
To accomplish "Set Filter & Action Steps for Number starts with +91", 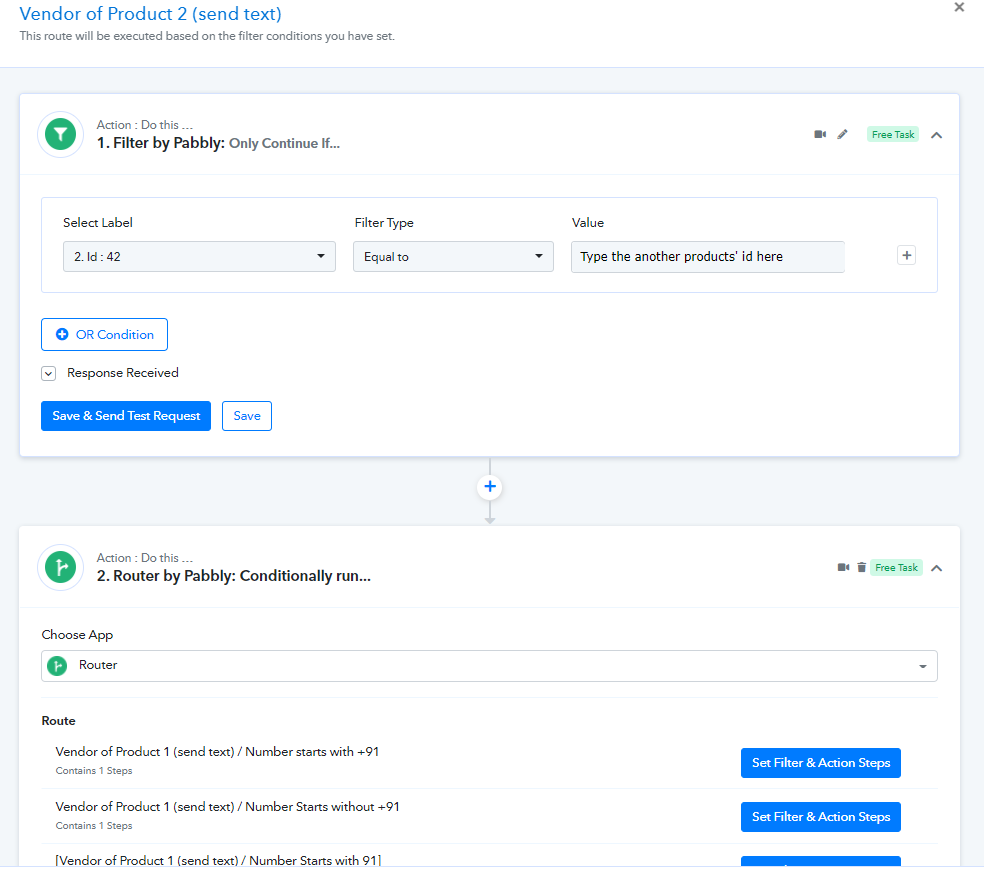I will 820,763.
